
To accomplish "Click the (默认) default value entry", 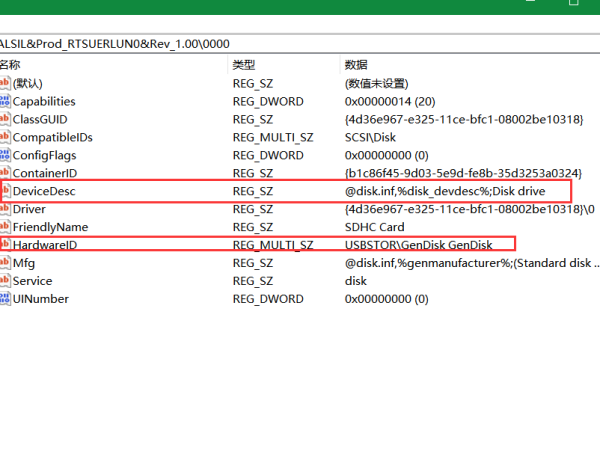I will click(27, 83).
